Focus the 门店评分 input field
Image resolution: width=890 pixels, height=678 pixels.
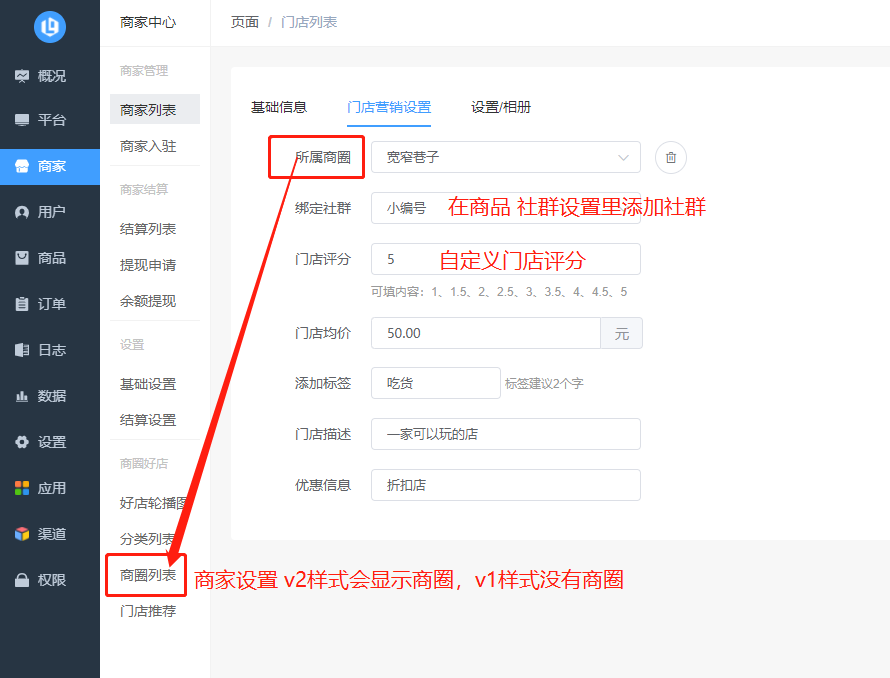point(506,259)
